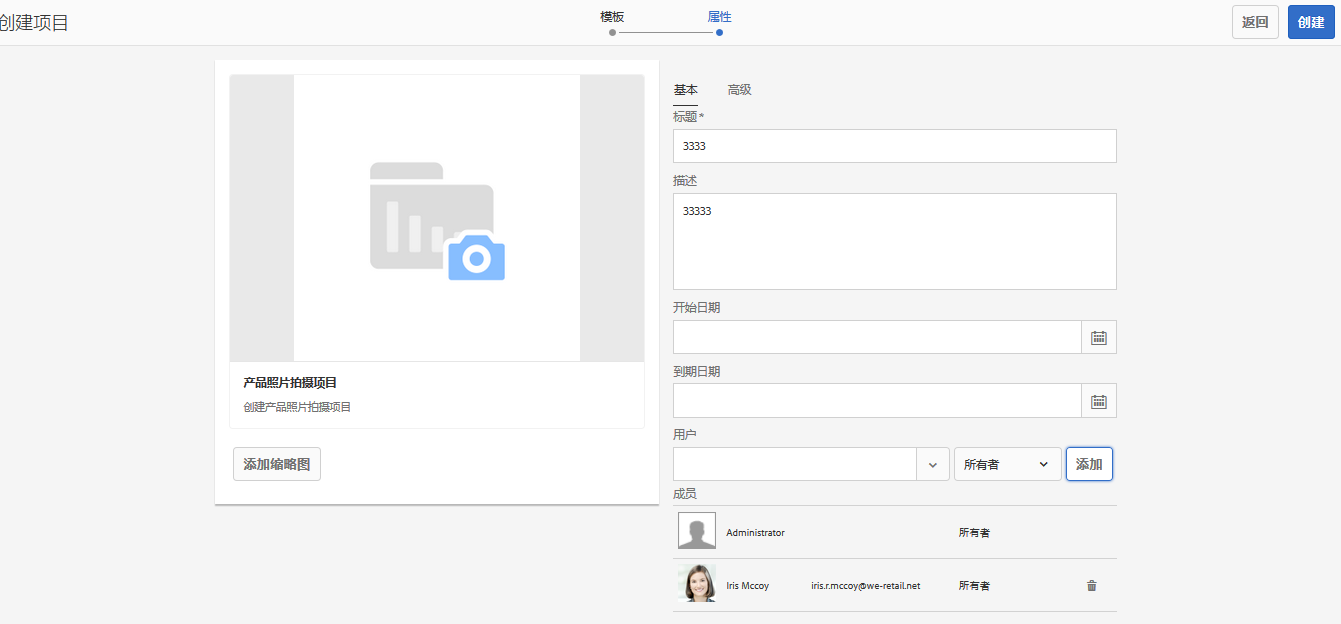Click Iris Mccoy's profile photo
Image resolution: width=1341 pixels, height=624 pixels.
(x=697, y=583)
